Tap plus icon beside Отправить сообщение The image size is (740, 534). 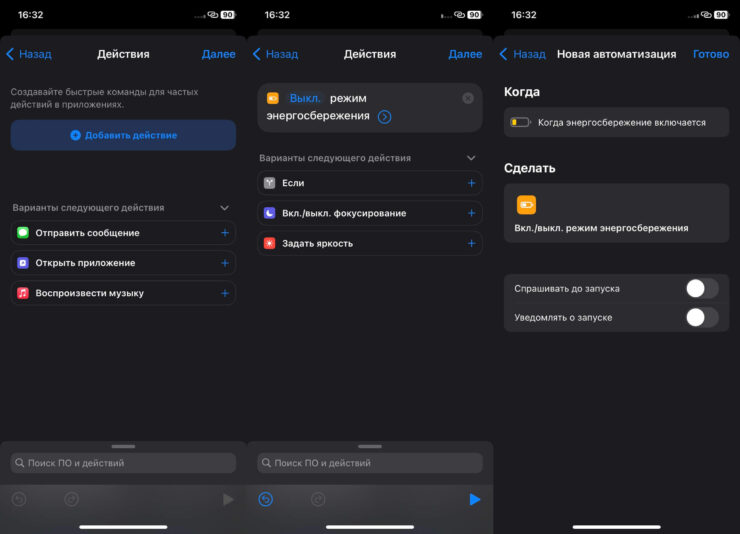coord(224,233)
